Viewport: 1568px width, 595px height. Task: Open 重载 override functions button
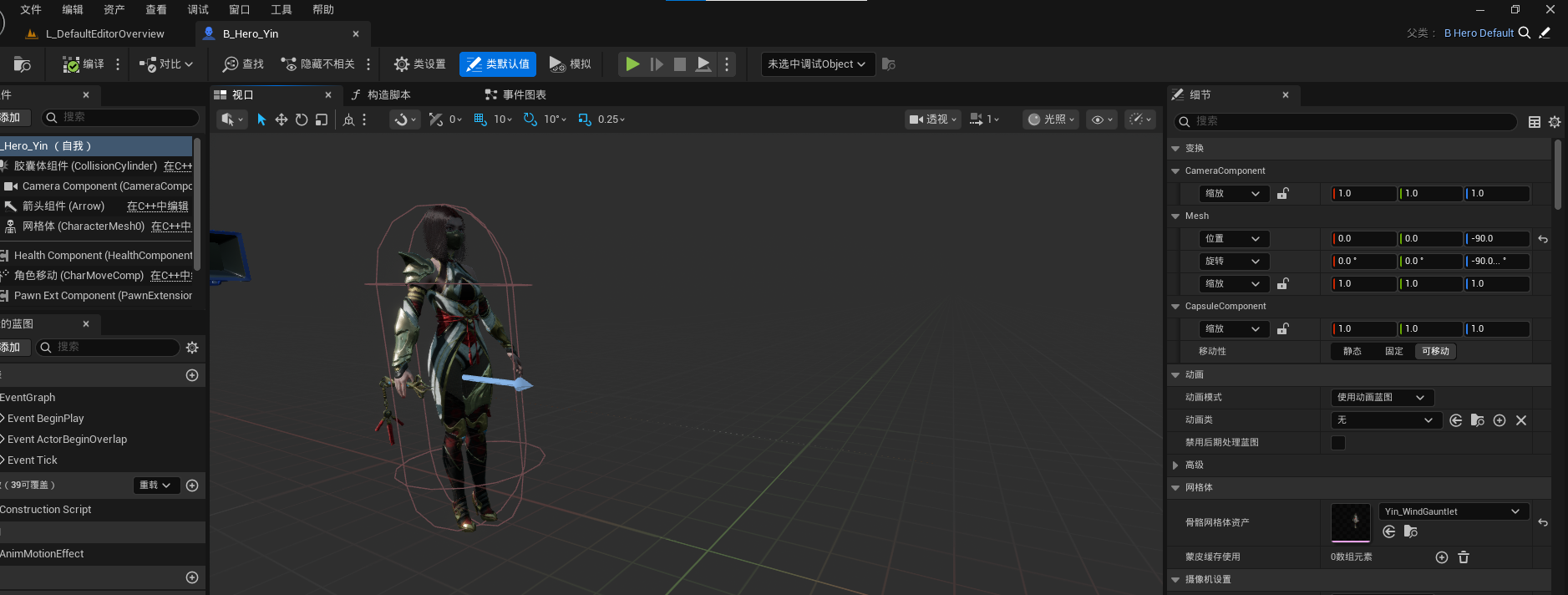(156, 485)
